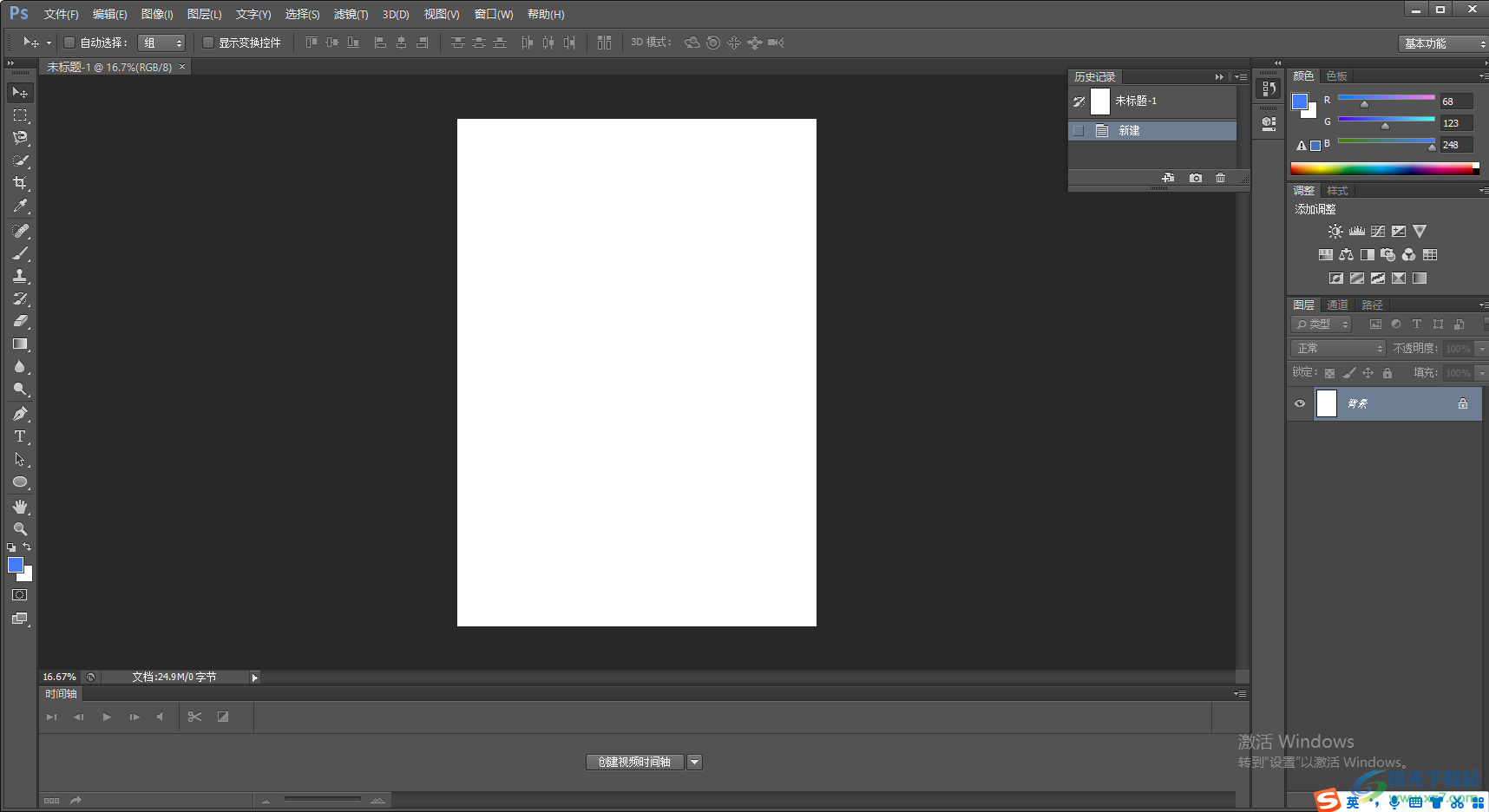The image size is (1489, 812).
Task: Click the 创建视频时间轴 button
Action: click(x=635, y=762)
